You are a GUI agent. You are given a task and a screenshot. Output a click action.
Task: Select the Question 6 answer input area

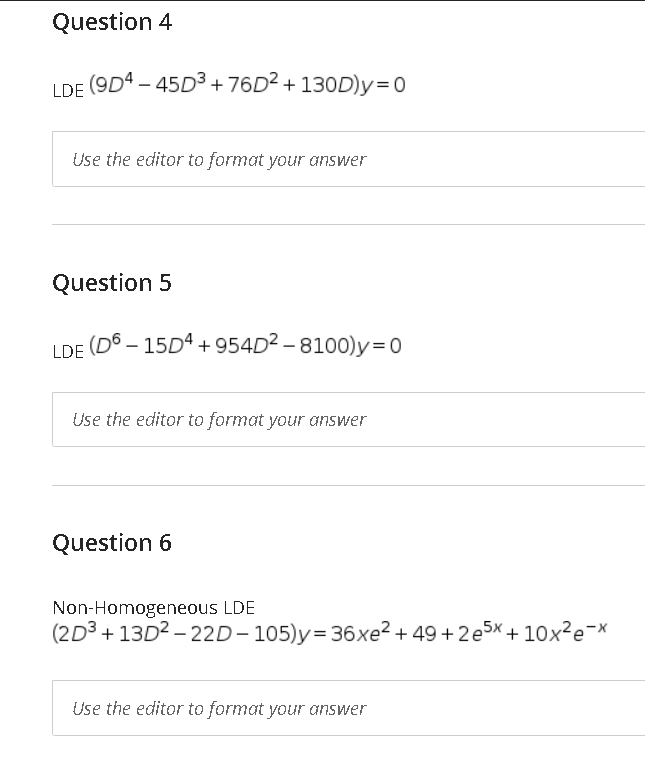349,708
